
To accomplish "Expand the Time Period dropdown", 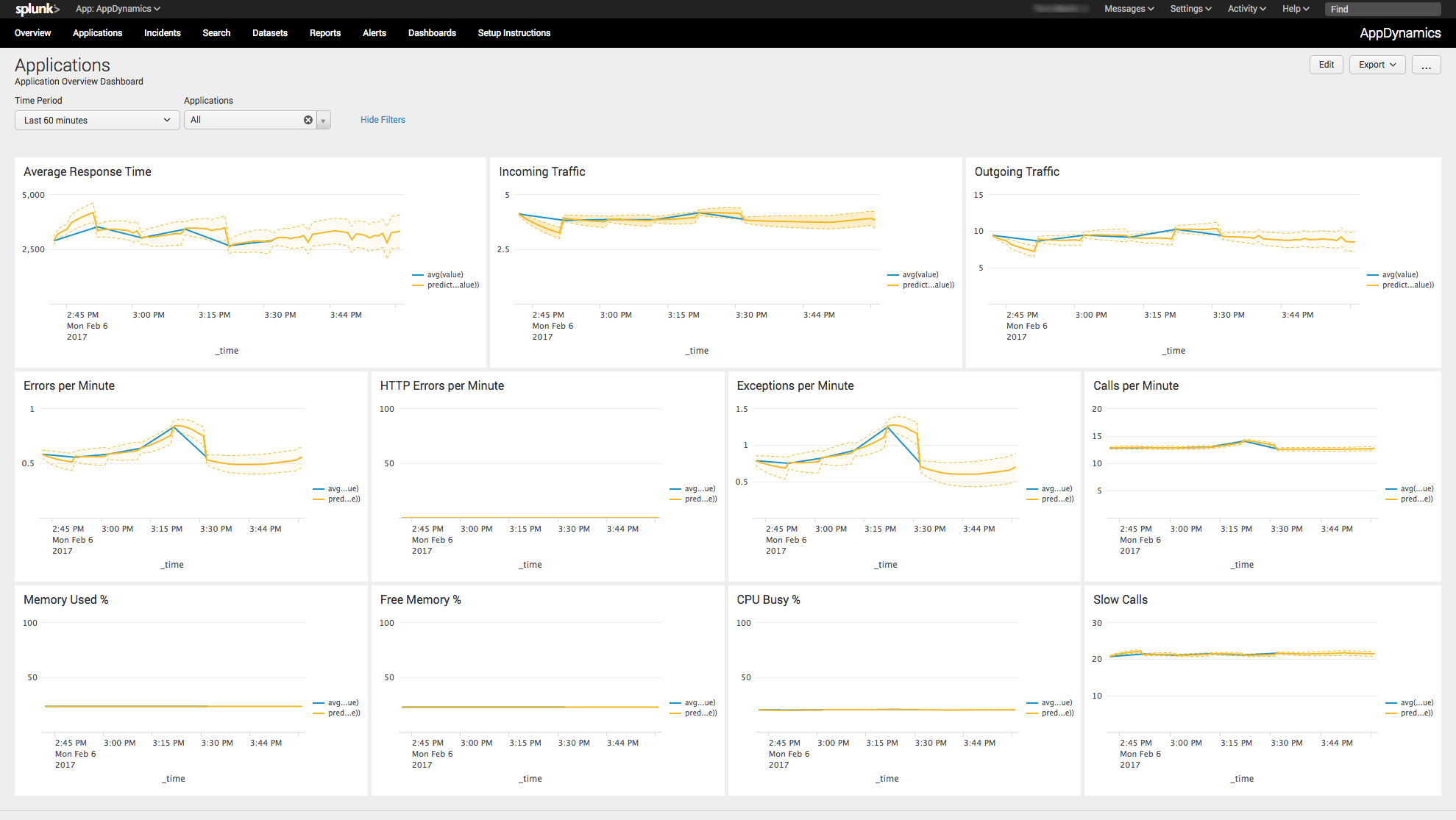I will (97, 121).
